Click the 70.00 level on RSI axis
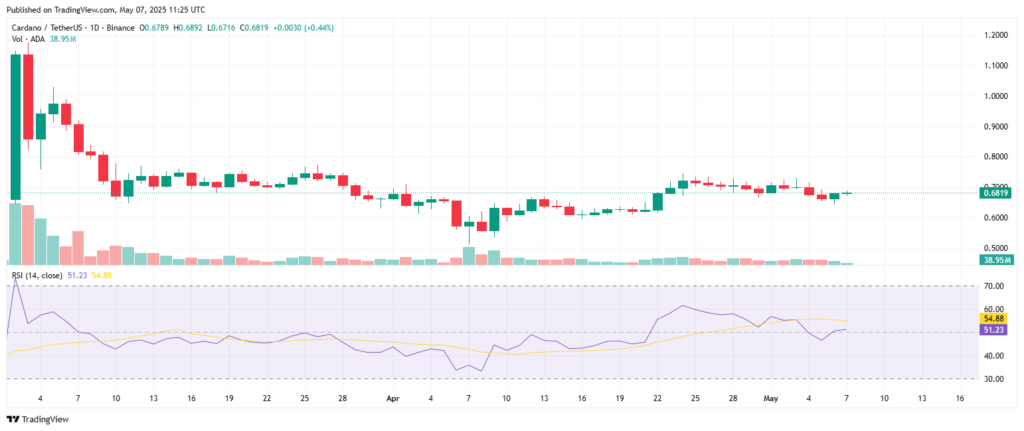Screen dimensions: 1024x431 pos(993,287)
